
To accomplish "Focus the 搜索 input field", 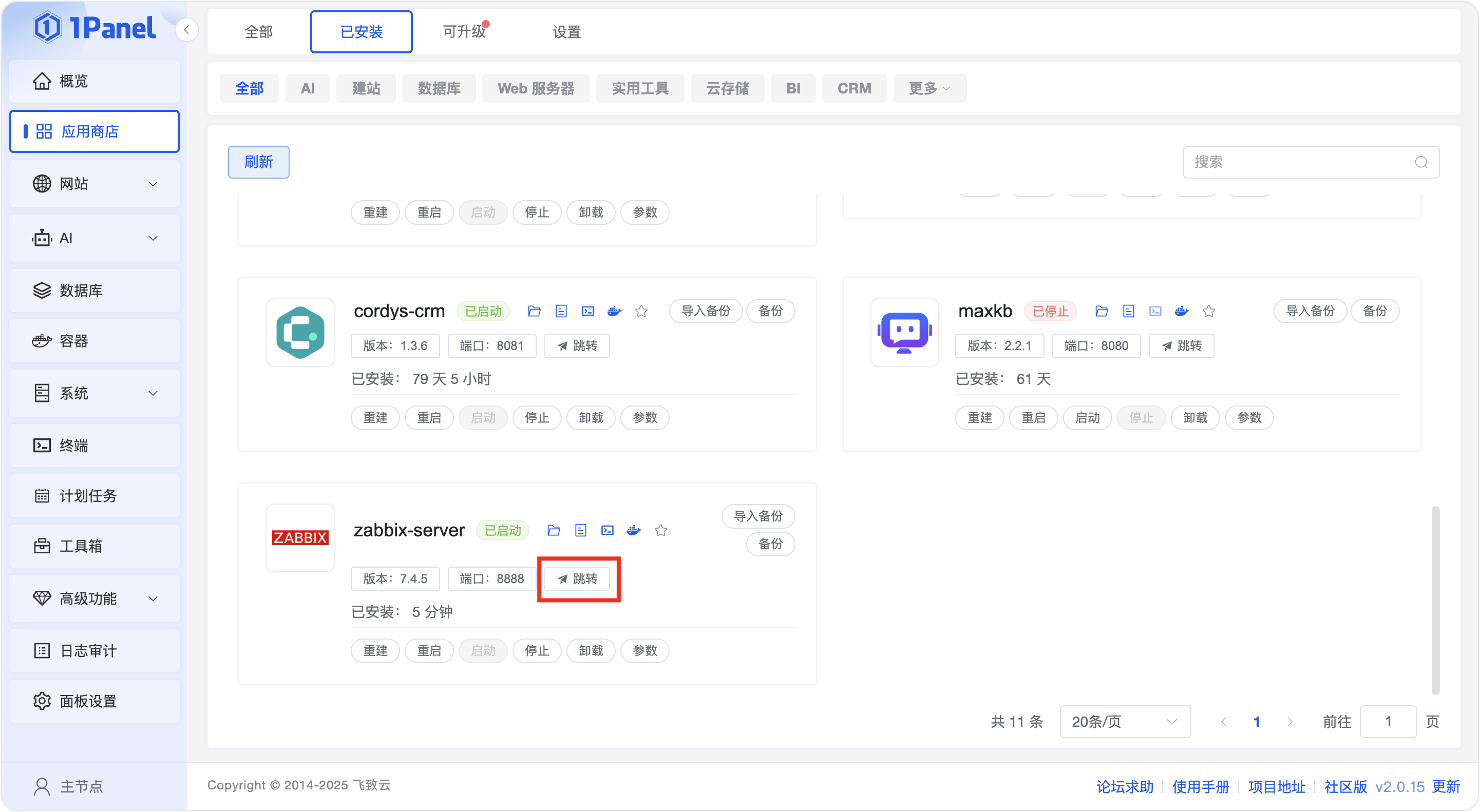I will click(x=1298, y=163).
